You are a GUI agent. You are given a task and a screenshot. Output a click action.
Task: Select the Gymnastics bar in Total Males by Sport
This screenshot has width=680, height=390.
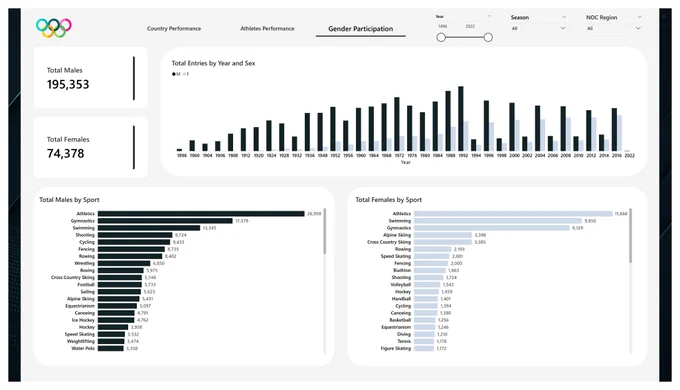point(165,221)
